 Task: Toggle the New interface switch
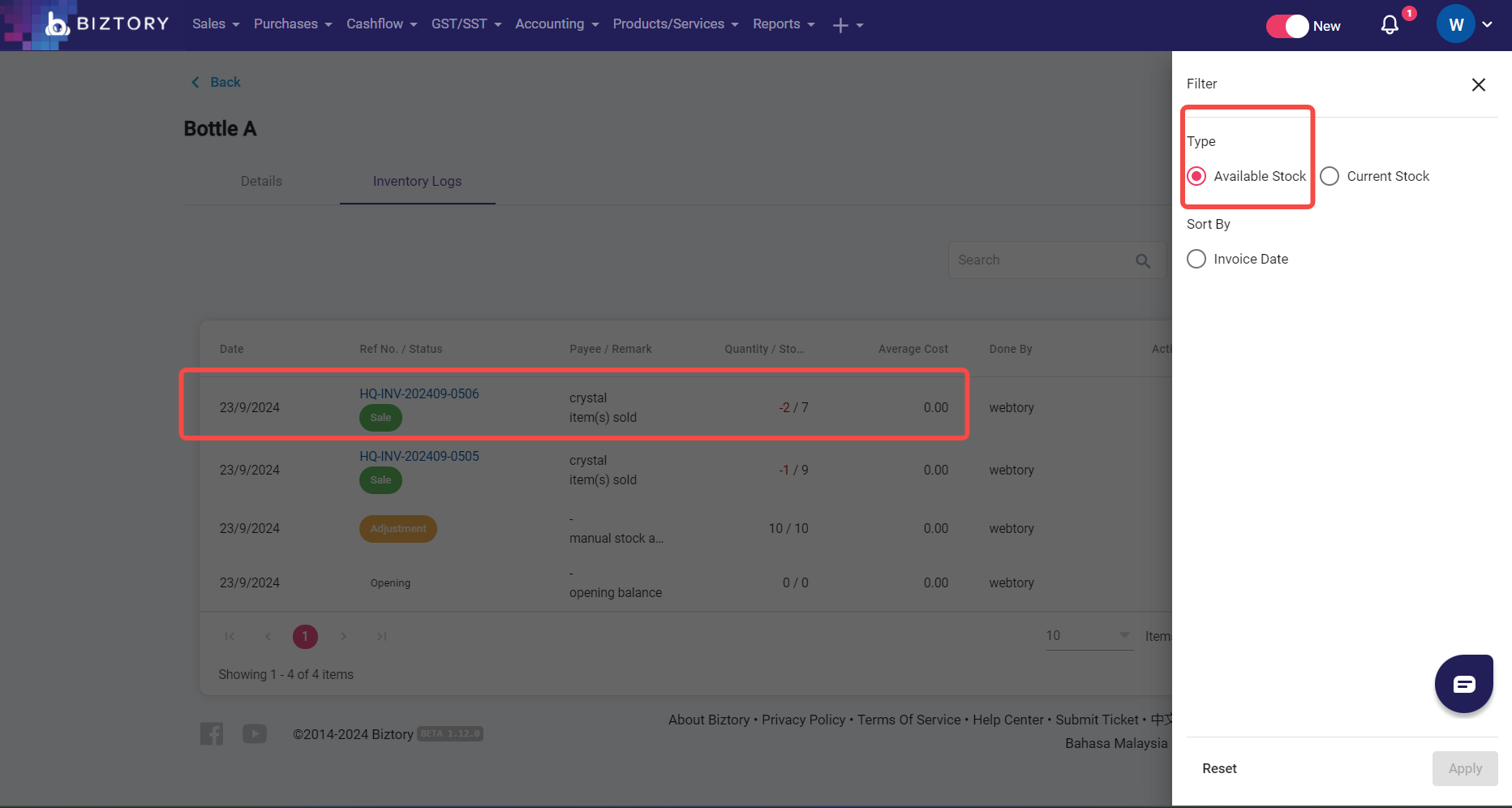(x=1287, y=26)
